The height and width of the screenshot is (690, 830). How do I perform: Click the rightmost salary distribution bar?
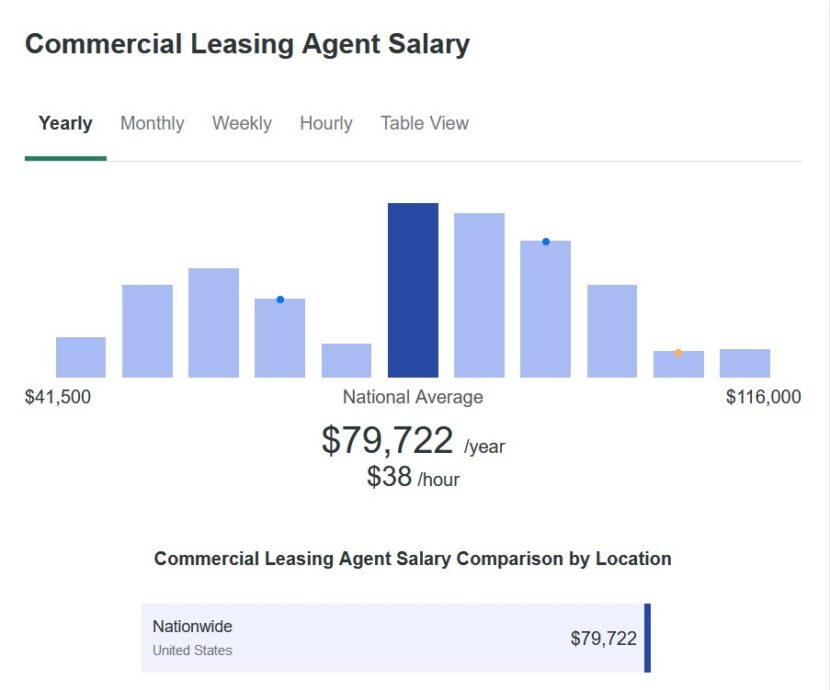(x=744, y=360)
